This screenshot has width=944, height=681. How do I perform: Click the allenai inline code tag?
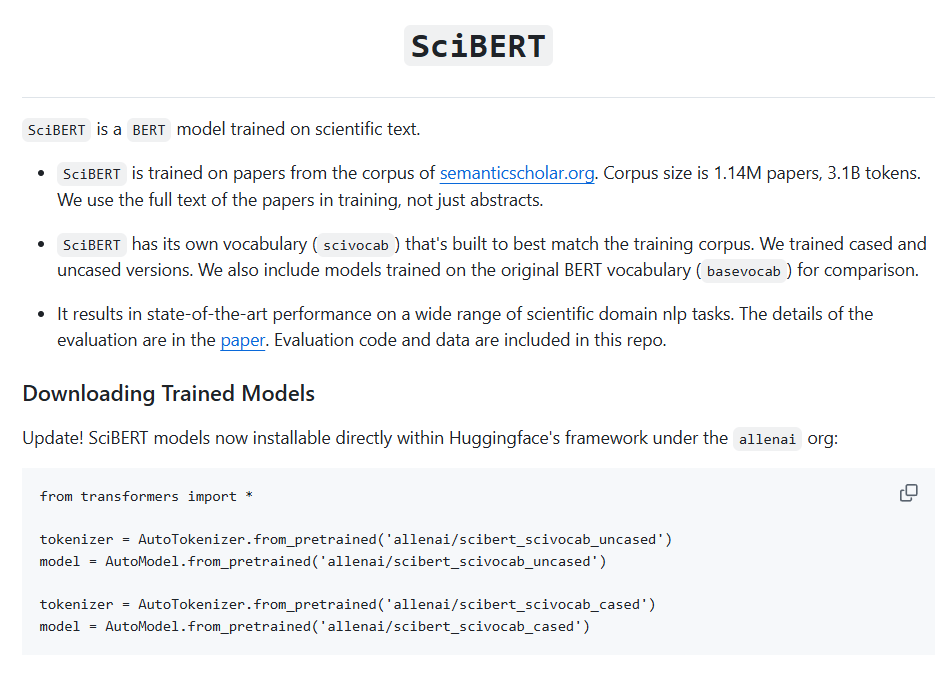point(767,439)
